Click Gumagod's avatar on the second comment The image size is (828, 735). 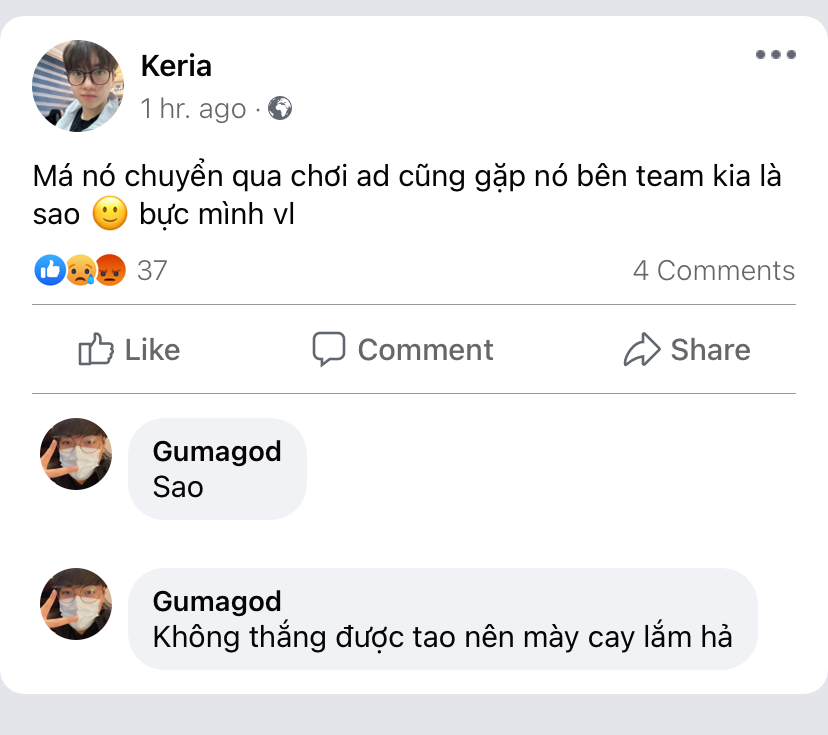pos(76,604)
